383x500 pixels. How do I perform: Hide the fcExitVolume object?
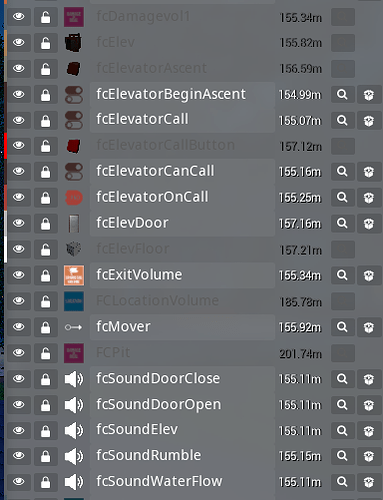[x=19, y=275]
